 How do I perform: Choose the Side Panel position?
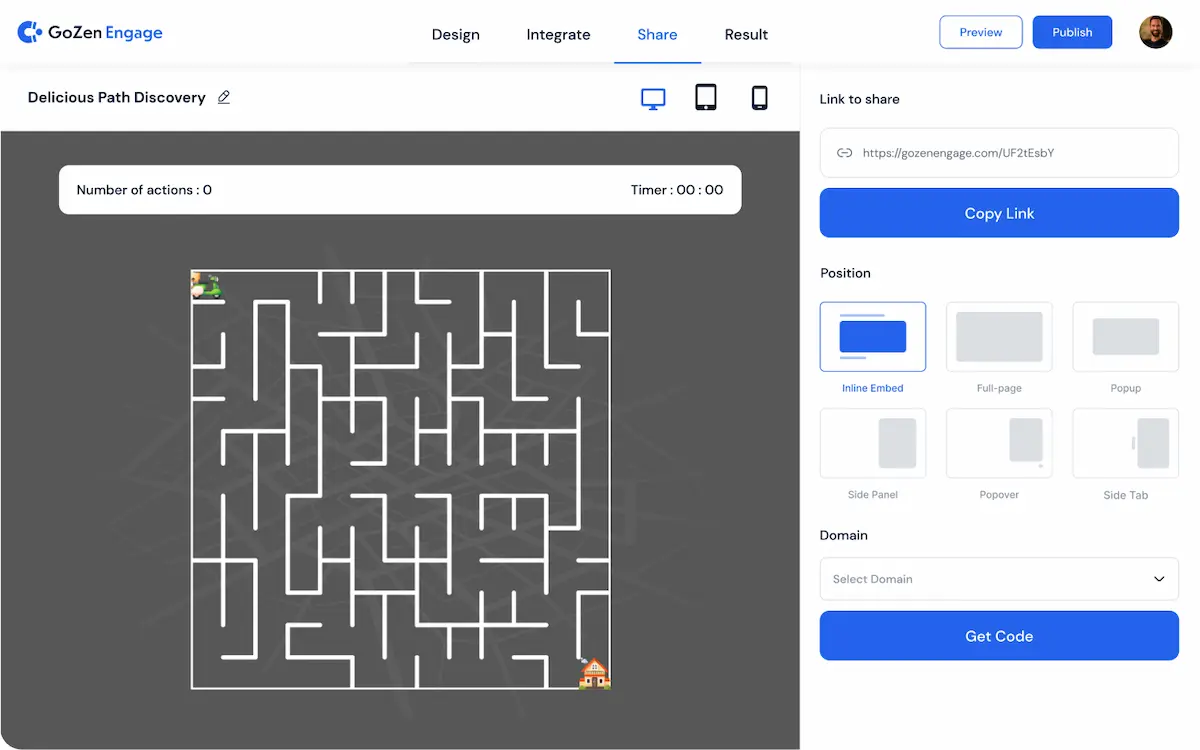click(872, 443)
